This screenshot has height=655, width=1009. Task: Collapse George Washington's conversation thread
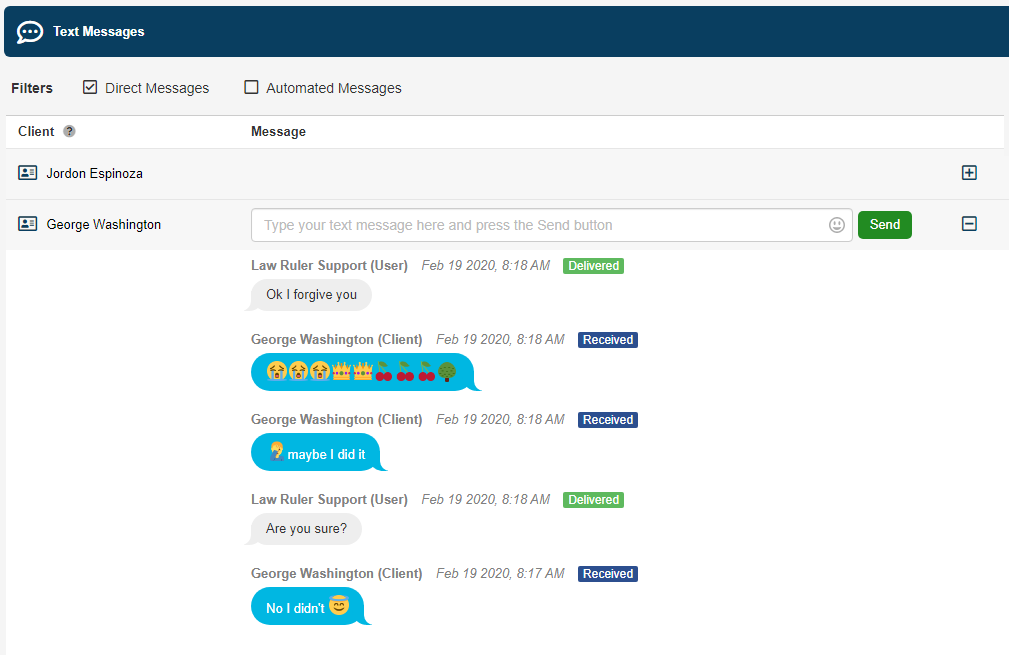pos(969,224)
